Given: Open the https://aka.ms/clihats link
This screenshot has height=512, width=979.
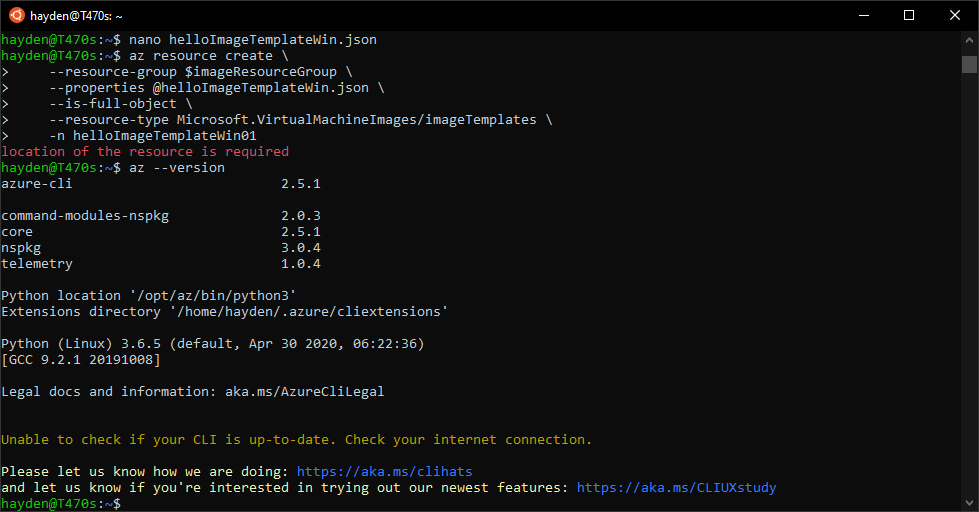Looking at the screenshot, I should (x=384, y=471).
